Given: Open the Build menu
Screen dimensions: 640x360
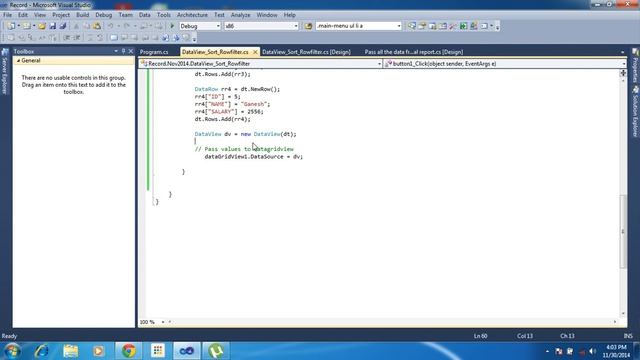Looking at the screenshot, I should point(82,15).
